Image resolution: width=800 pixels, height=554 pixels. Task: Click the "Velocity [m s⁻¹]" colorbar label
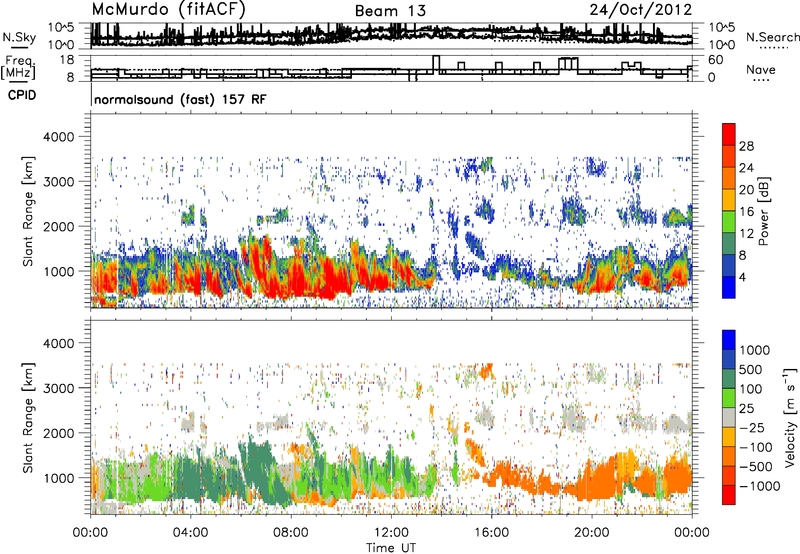tap(790, 417)
